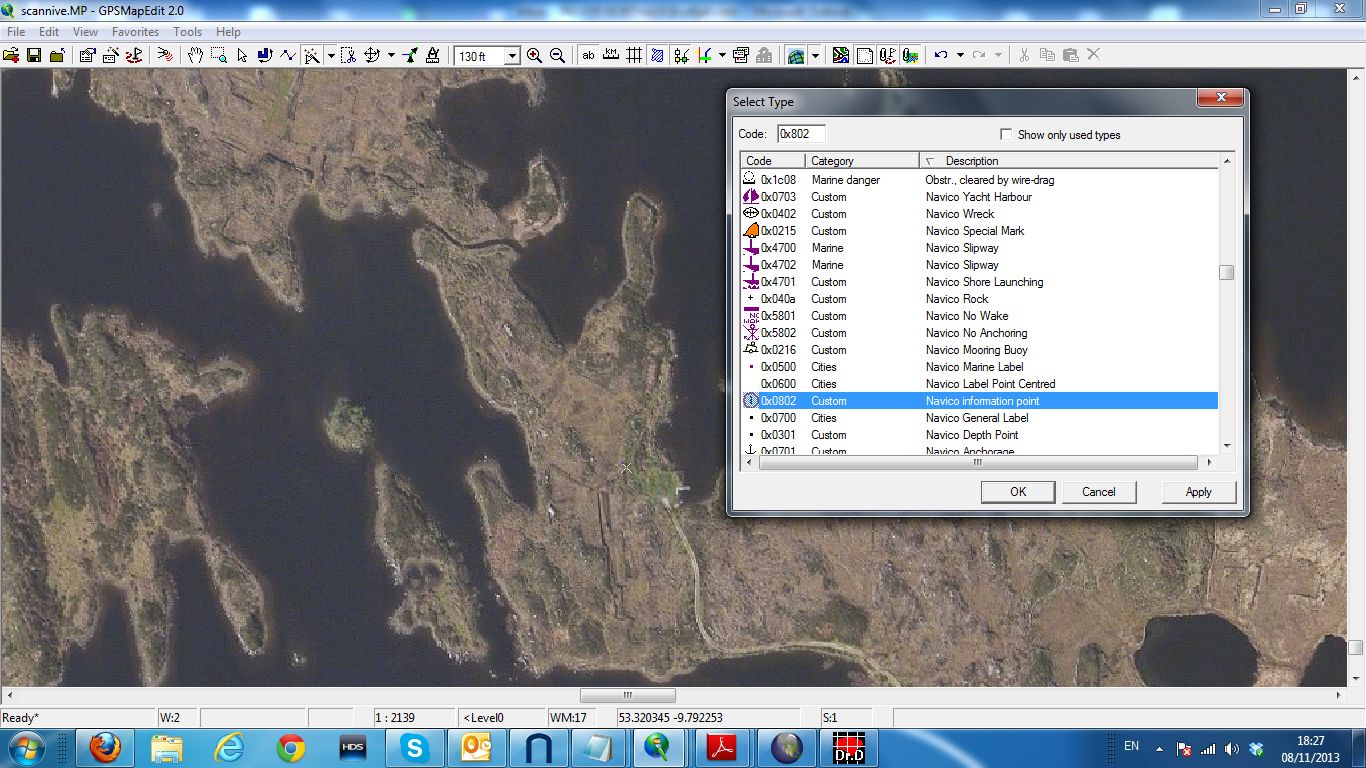Click the globe web maps icon
1366x768 pixels.
796,55
